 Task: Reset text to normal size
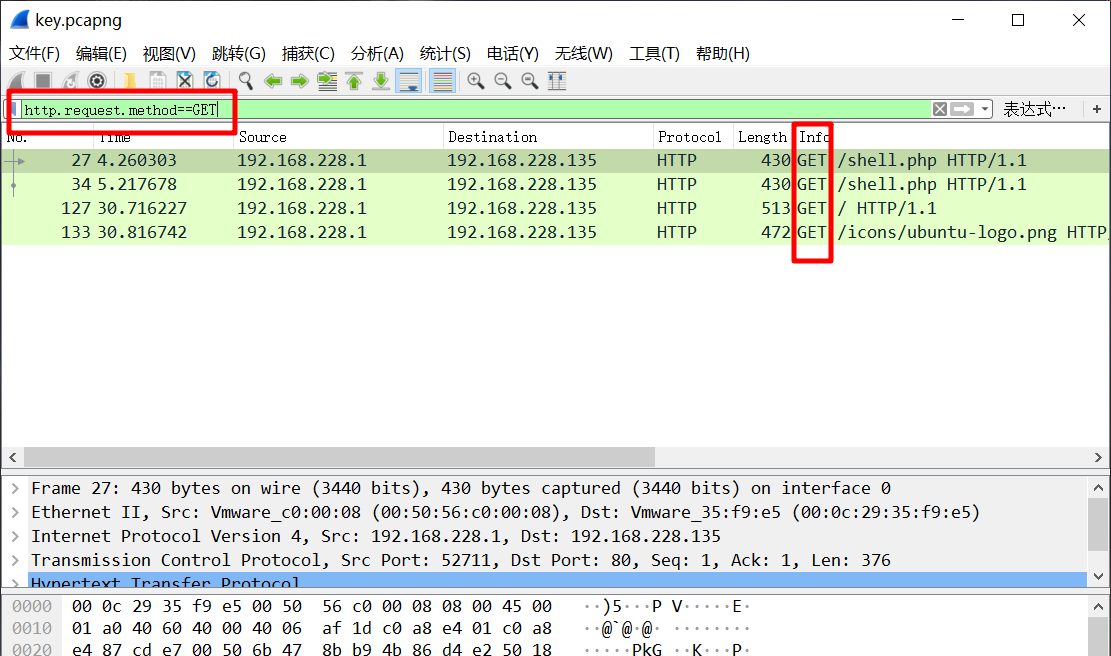coord(529,81)
